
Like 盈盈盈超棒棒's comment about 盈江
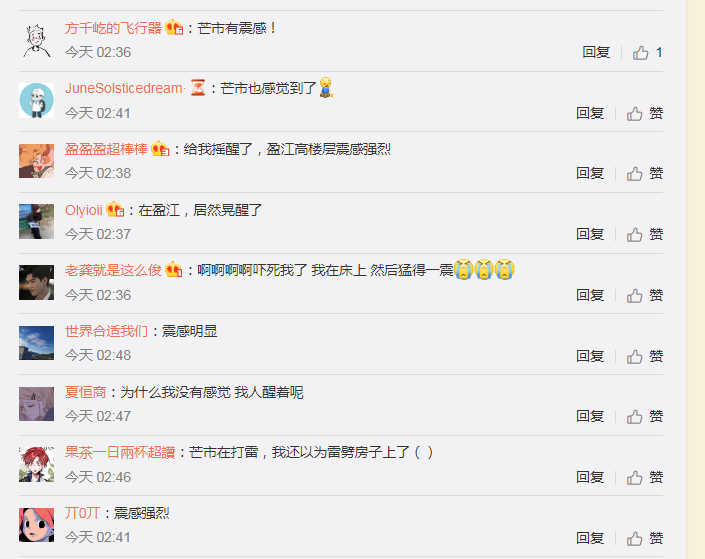click(645, 173)
